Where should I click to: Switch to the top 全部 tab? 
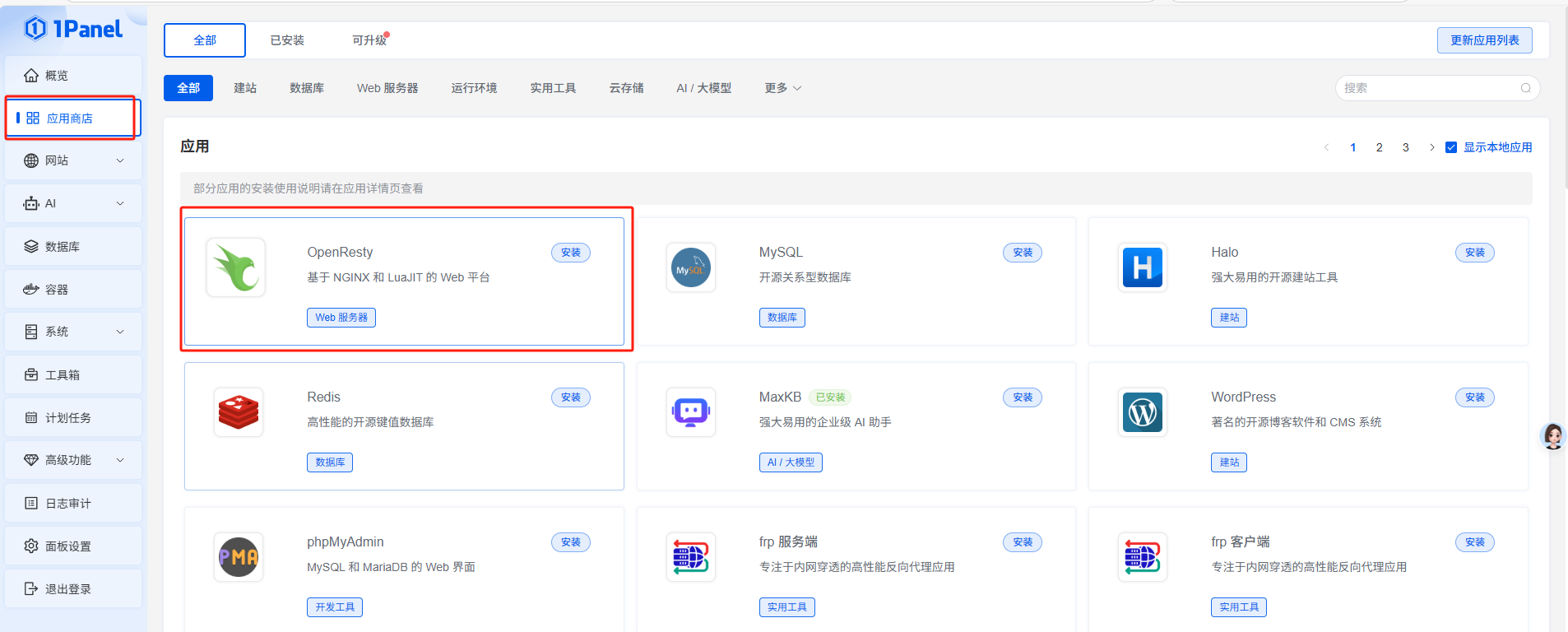[205, 40]
